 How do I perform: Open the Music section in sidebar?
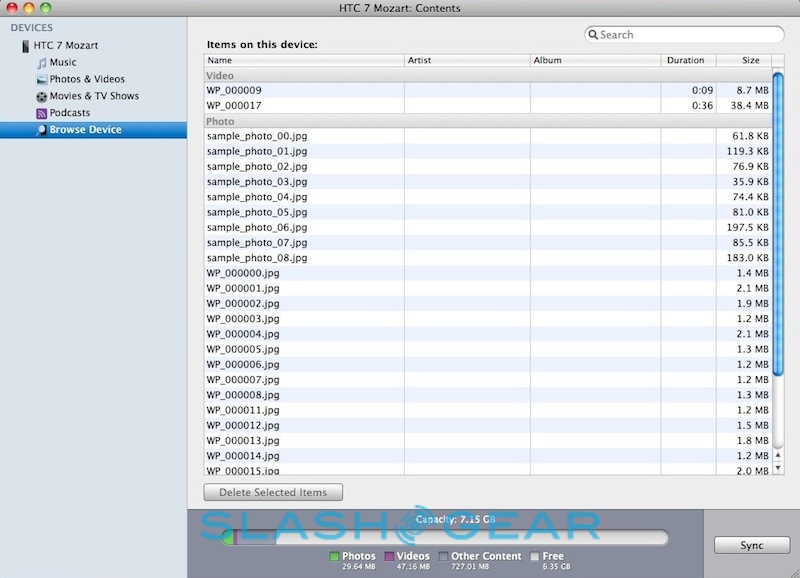64,63
